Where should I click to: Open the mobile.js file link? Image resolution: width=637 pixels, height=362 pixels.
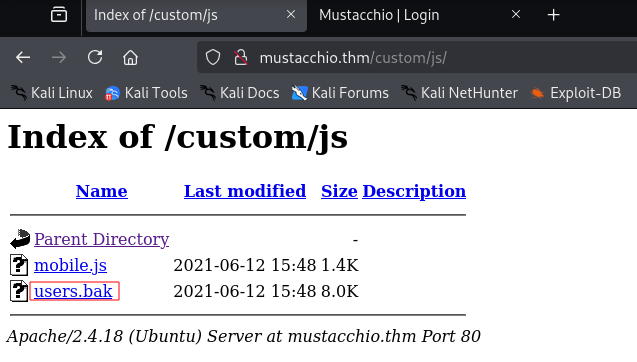(x=70, y=265)
